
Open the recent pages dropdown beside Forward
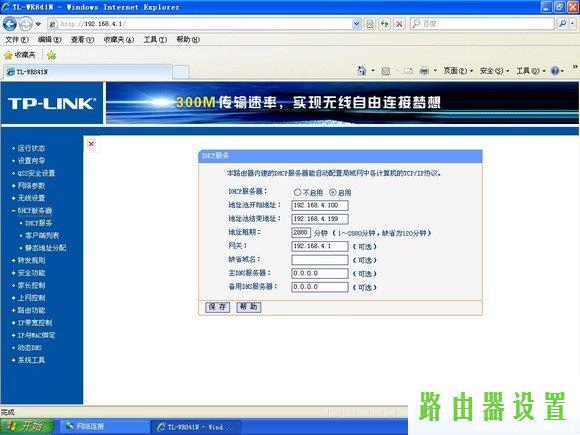[x=38, y=24]
